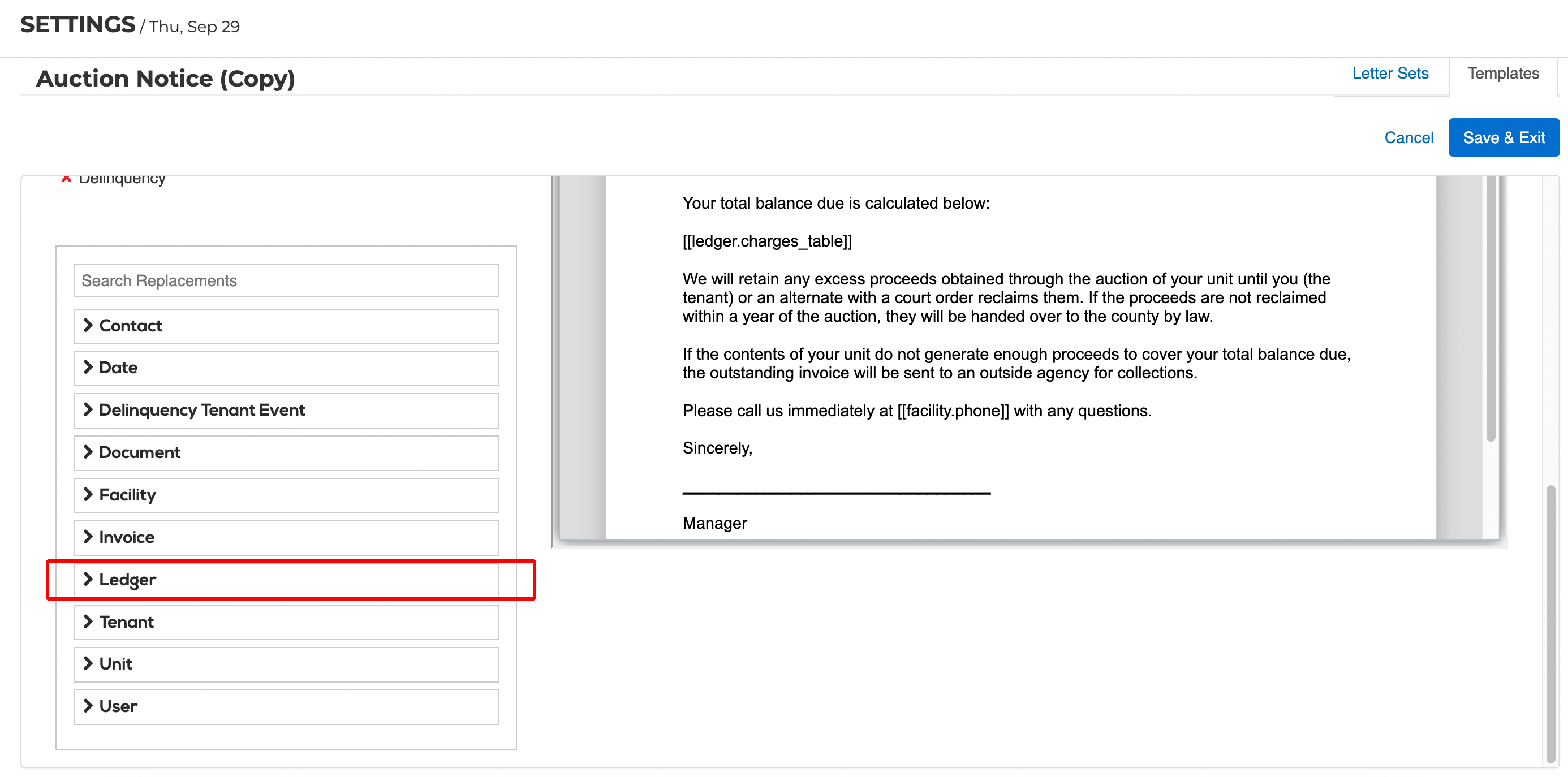This screenshot has height=777, width=1568.
Task: Open the Letter Sets tab
Action: 1390,74
